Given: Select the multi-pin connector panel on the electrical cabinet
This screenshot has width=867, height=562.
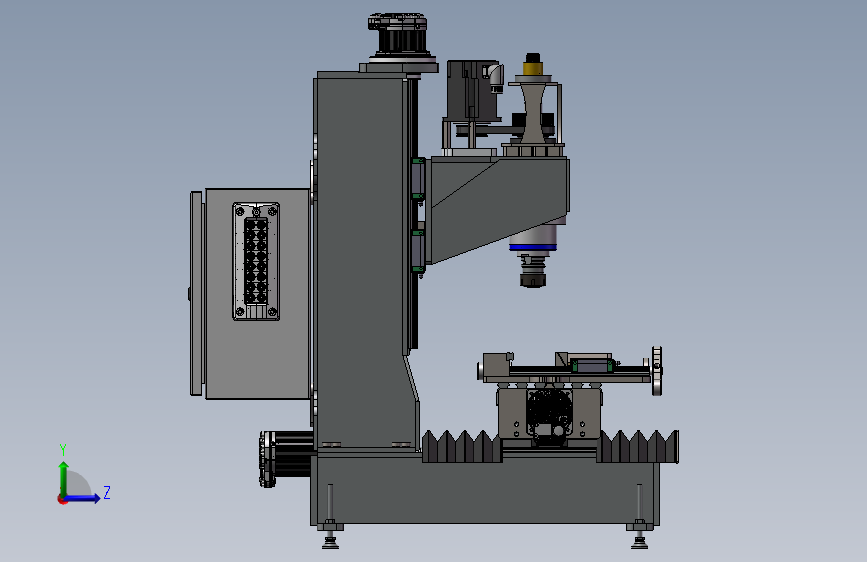Looking at the screenshot, I should click(256, 261).
